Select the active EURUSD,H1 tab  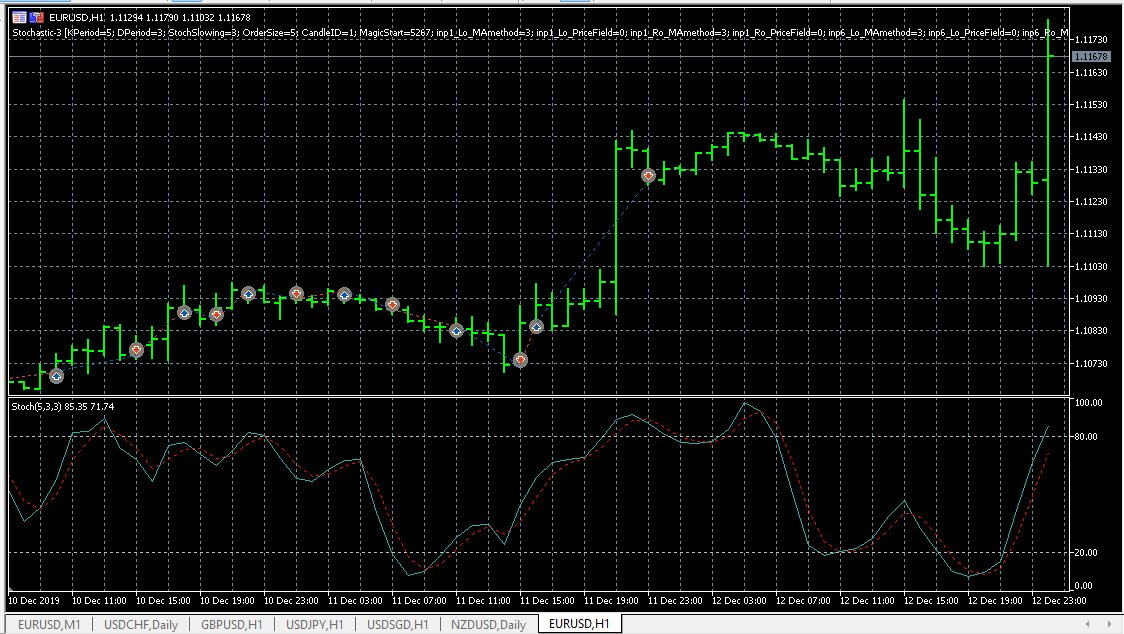[x=579, y=624]
